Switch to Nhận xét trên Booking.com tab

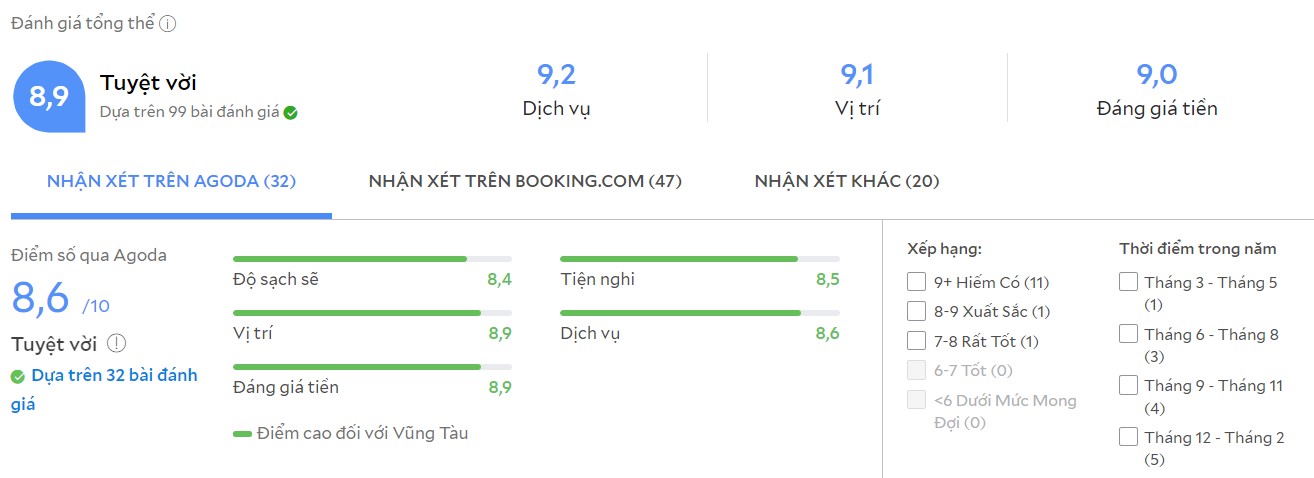[525, 181]
